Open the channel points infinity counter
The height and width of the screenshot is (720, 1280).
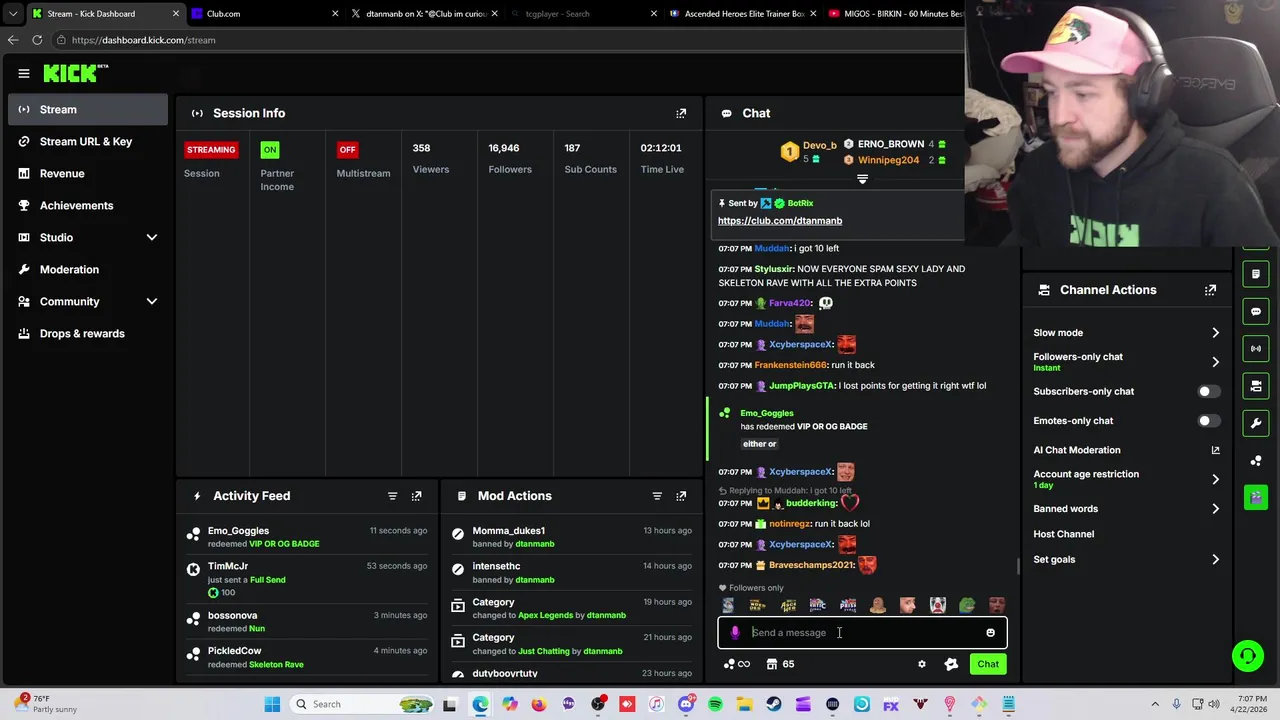point(737,664)
